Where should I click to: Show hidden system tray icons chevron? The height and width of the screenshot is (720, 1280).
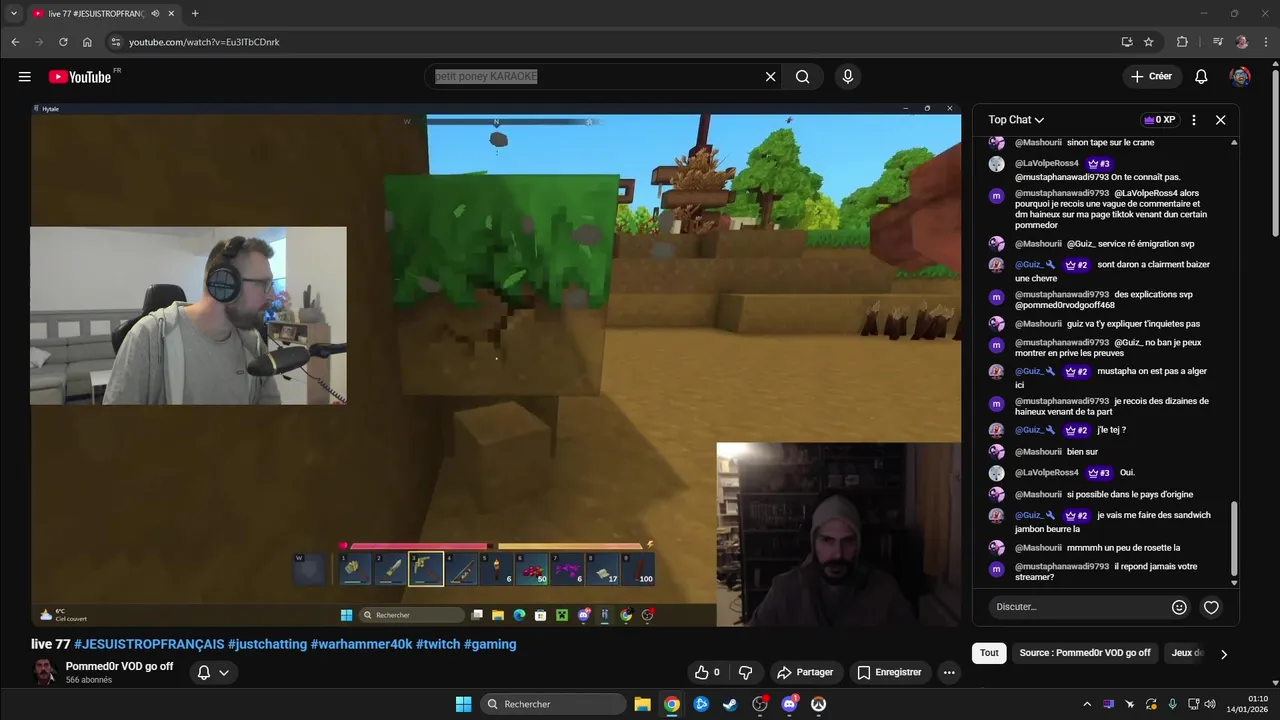[x=1087, y=704]
